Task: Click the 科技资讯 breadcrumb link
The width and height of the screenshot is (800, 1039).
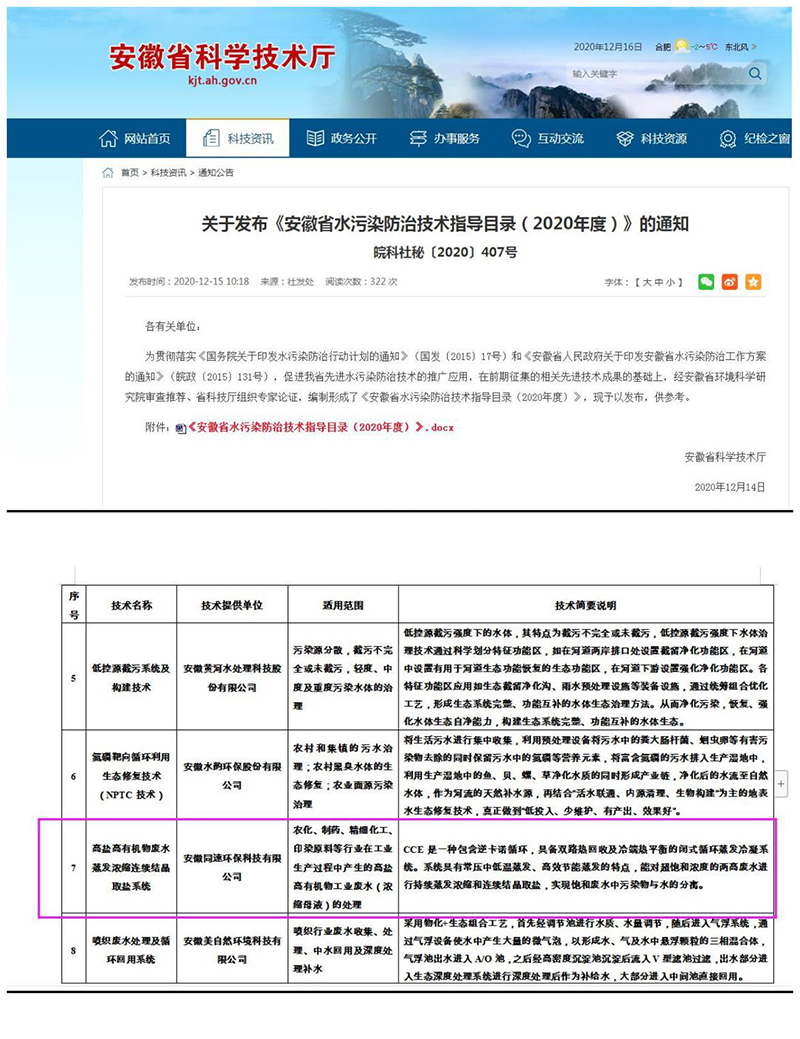Action: tap(168, 173)
